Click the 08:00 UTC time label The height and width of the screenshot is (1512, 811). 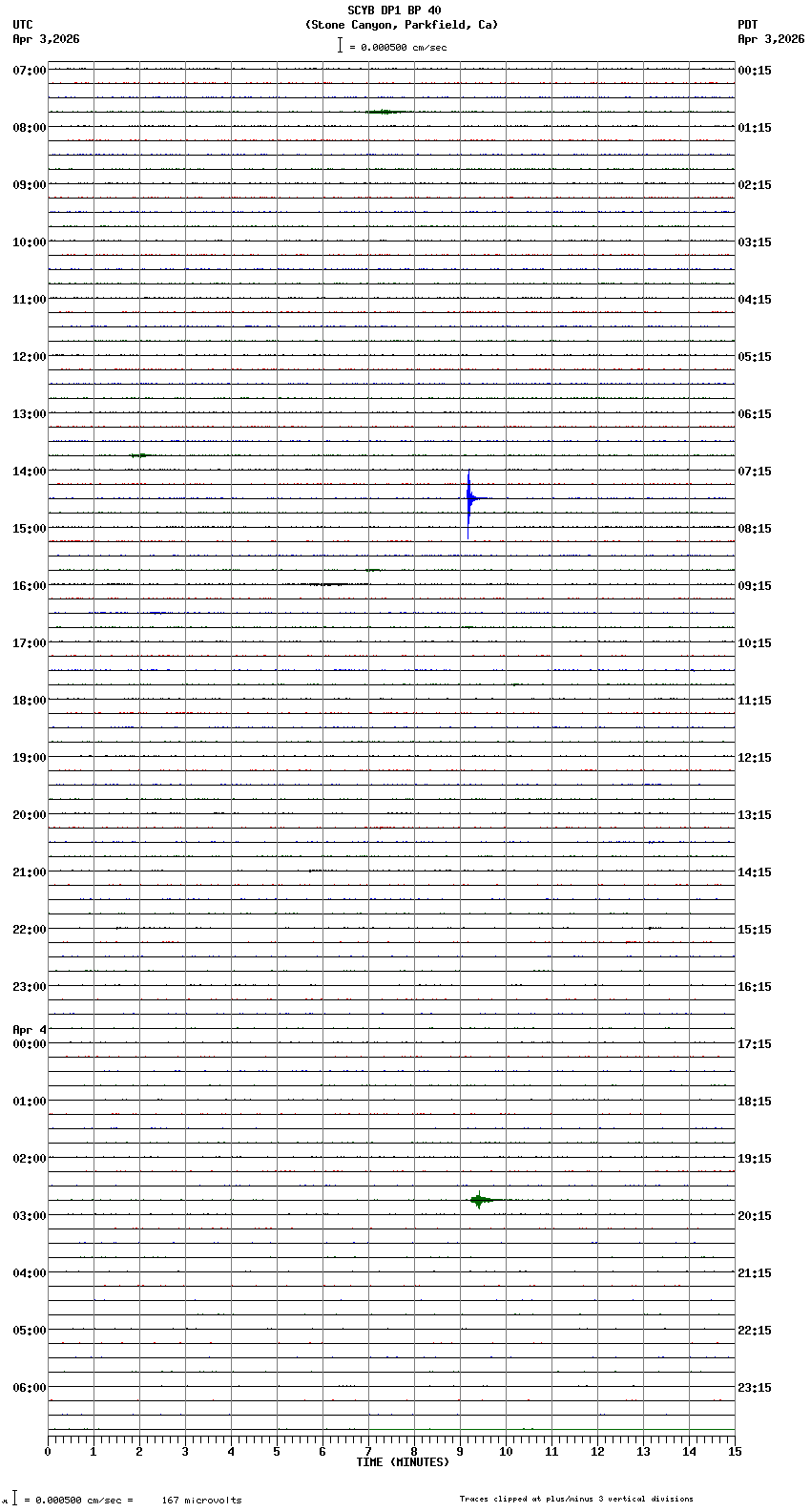pyautogui.click(x=30, y=128)
